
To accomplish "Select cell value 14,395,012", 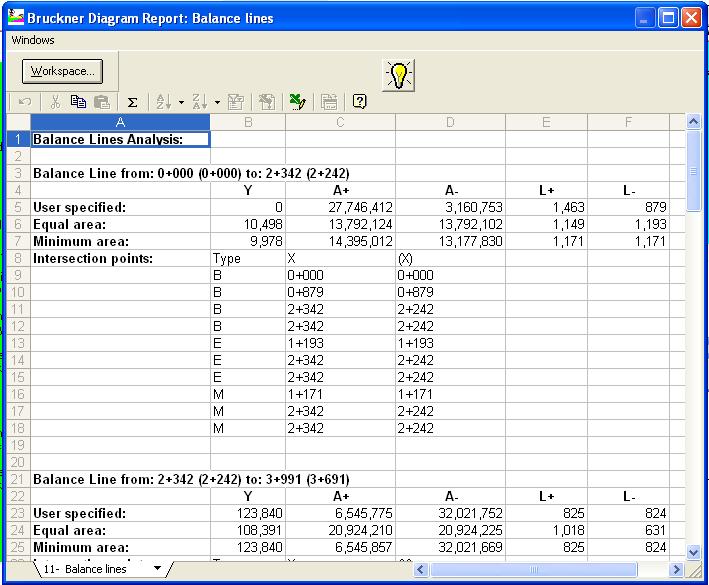I will (340, 241).
